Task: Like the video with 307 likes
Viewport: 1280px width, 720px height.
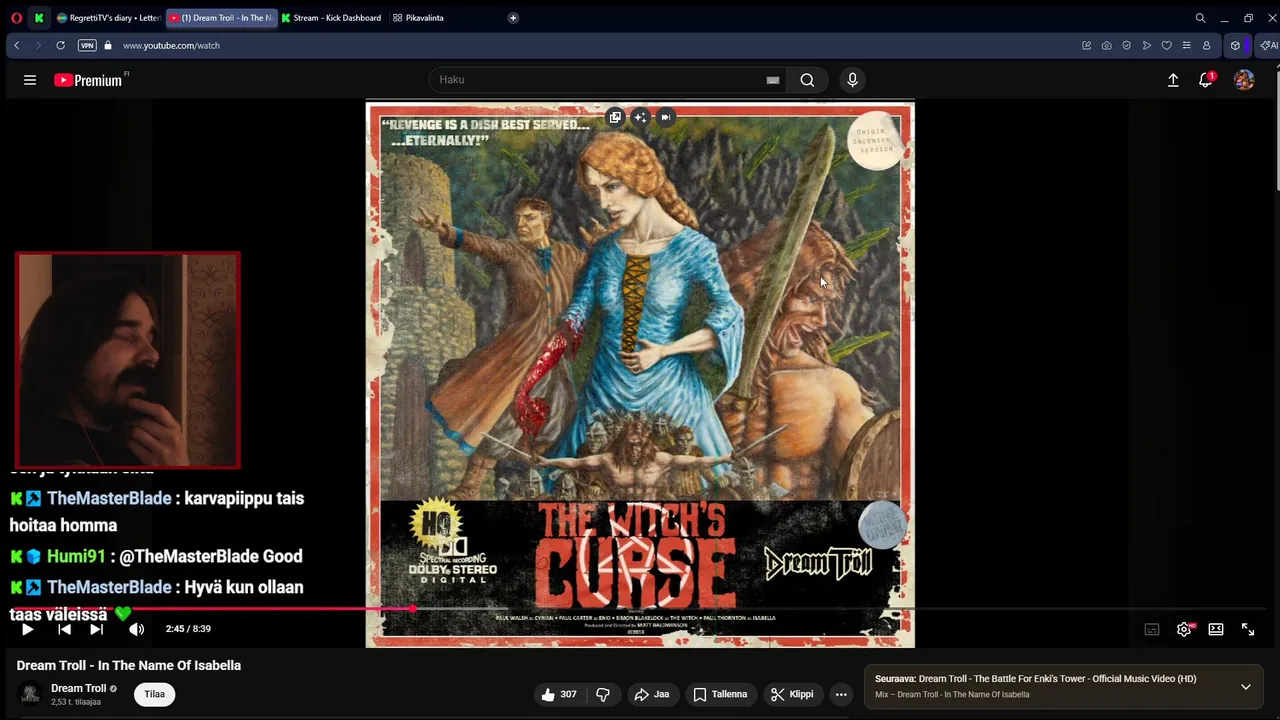Action: (x=559, y=694)
